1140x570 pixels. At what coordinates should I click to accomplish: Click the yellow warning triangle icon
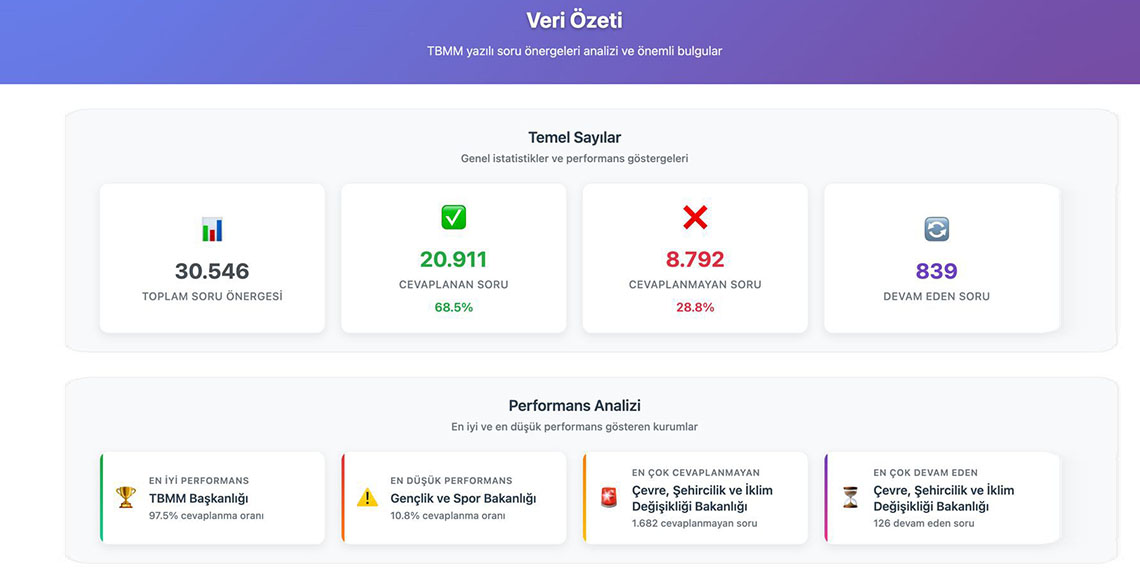tap(368, 497)
